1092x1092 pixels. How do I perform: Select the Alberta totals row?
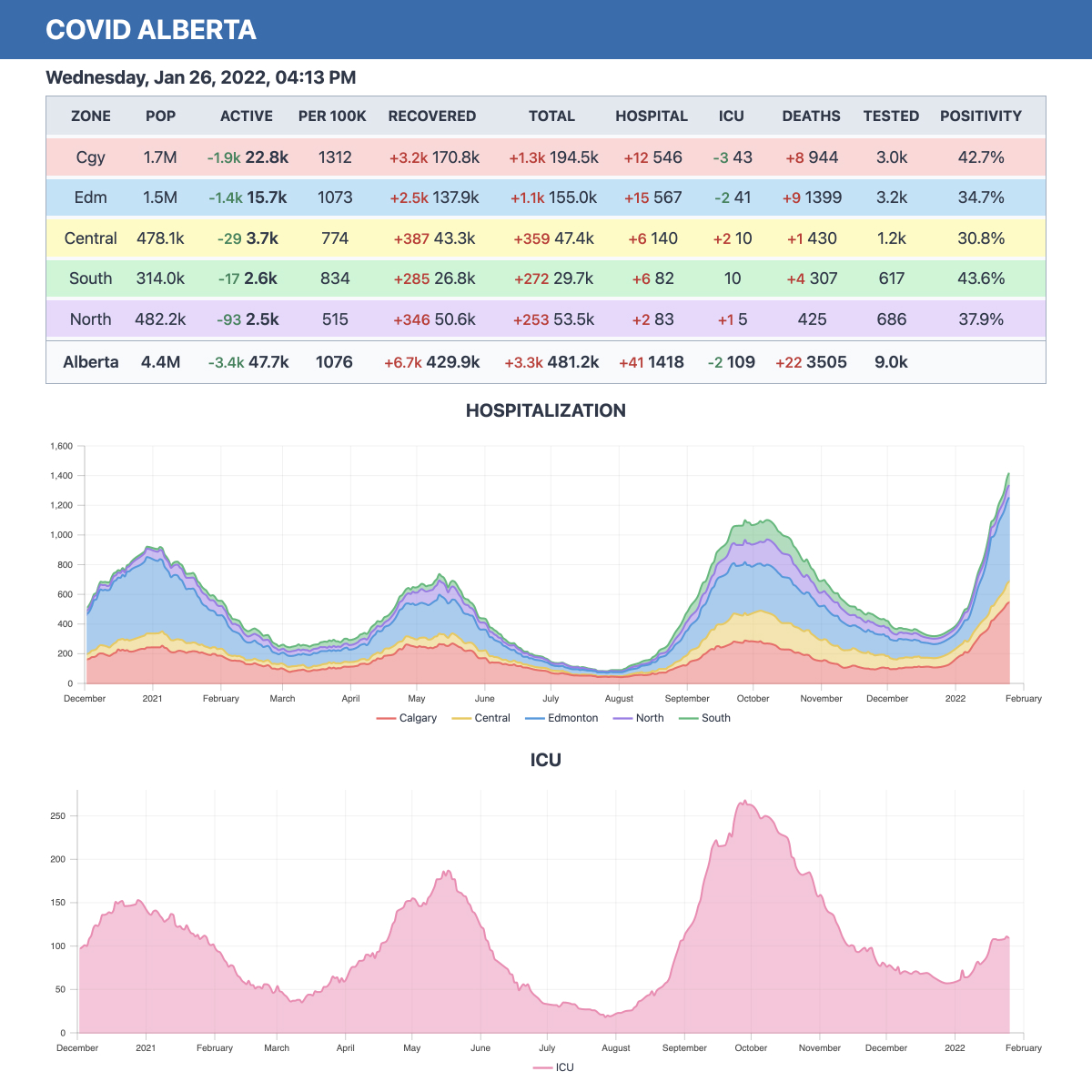(x=90, y=361)
